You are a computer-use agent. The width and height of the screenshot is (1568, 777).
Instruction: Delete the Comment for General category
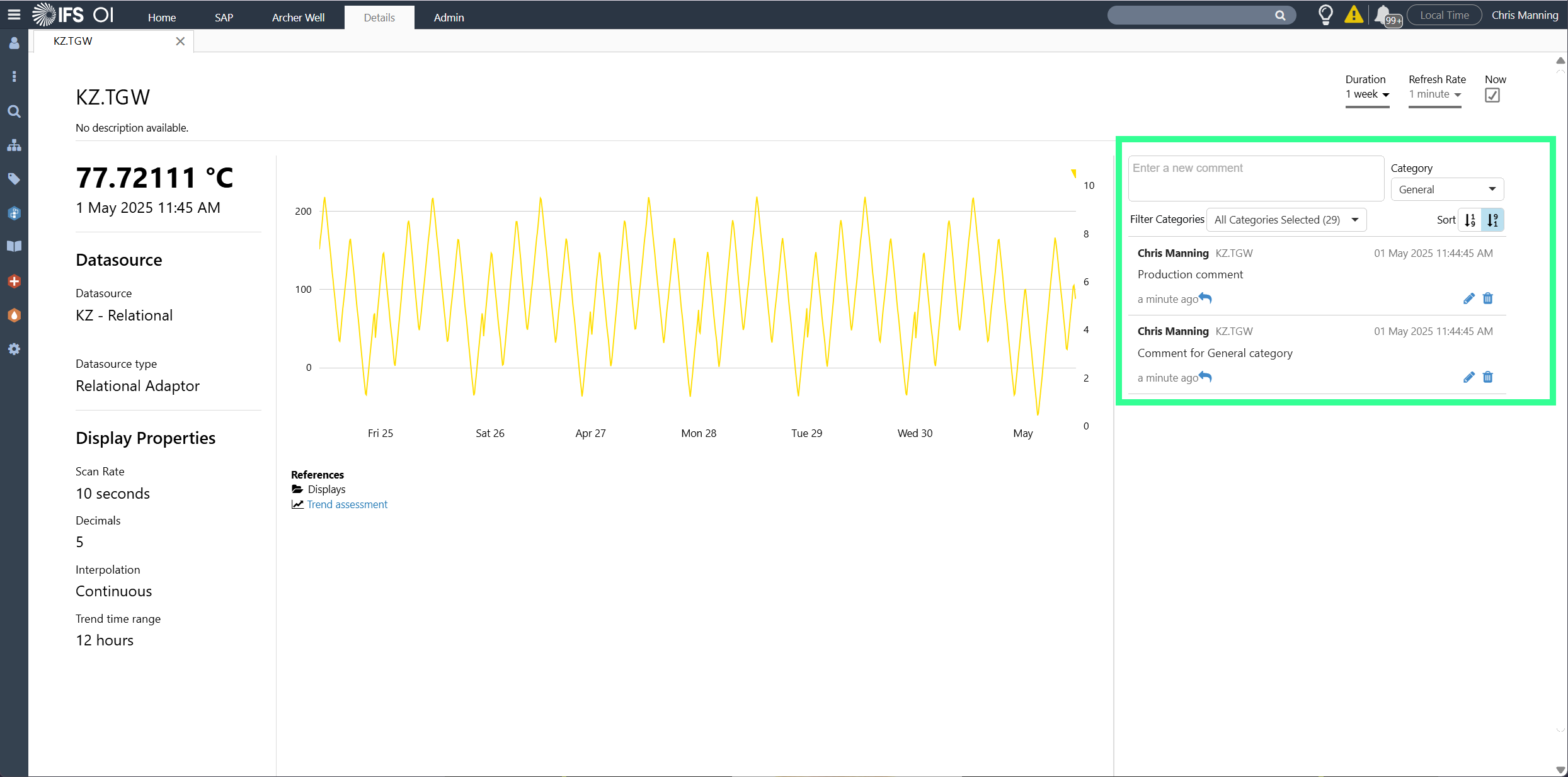coord(1488,377)
